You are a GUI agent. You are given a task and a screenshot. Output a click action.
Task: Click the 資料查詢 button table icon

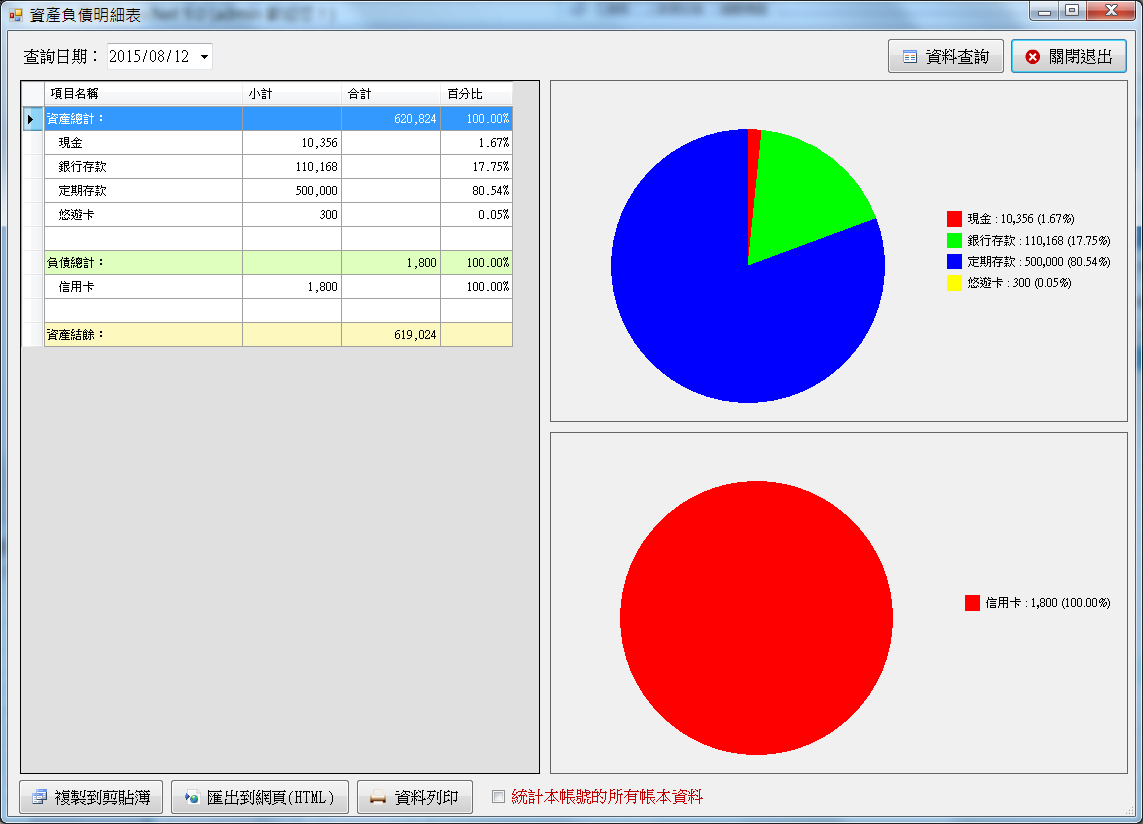pos(909,57)
